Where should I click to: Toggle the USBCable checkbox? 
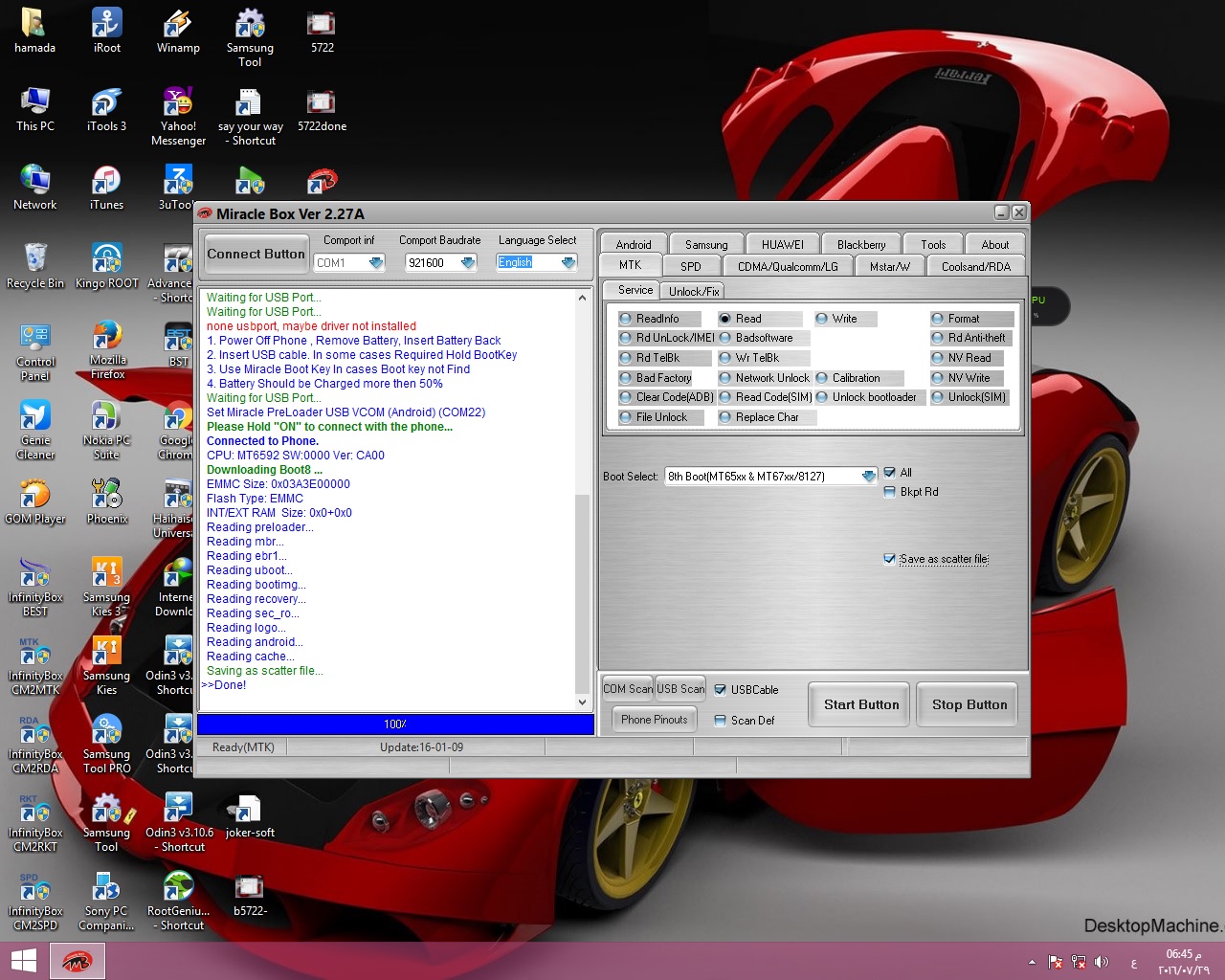point(721,690)
